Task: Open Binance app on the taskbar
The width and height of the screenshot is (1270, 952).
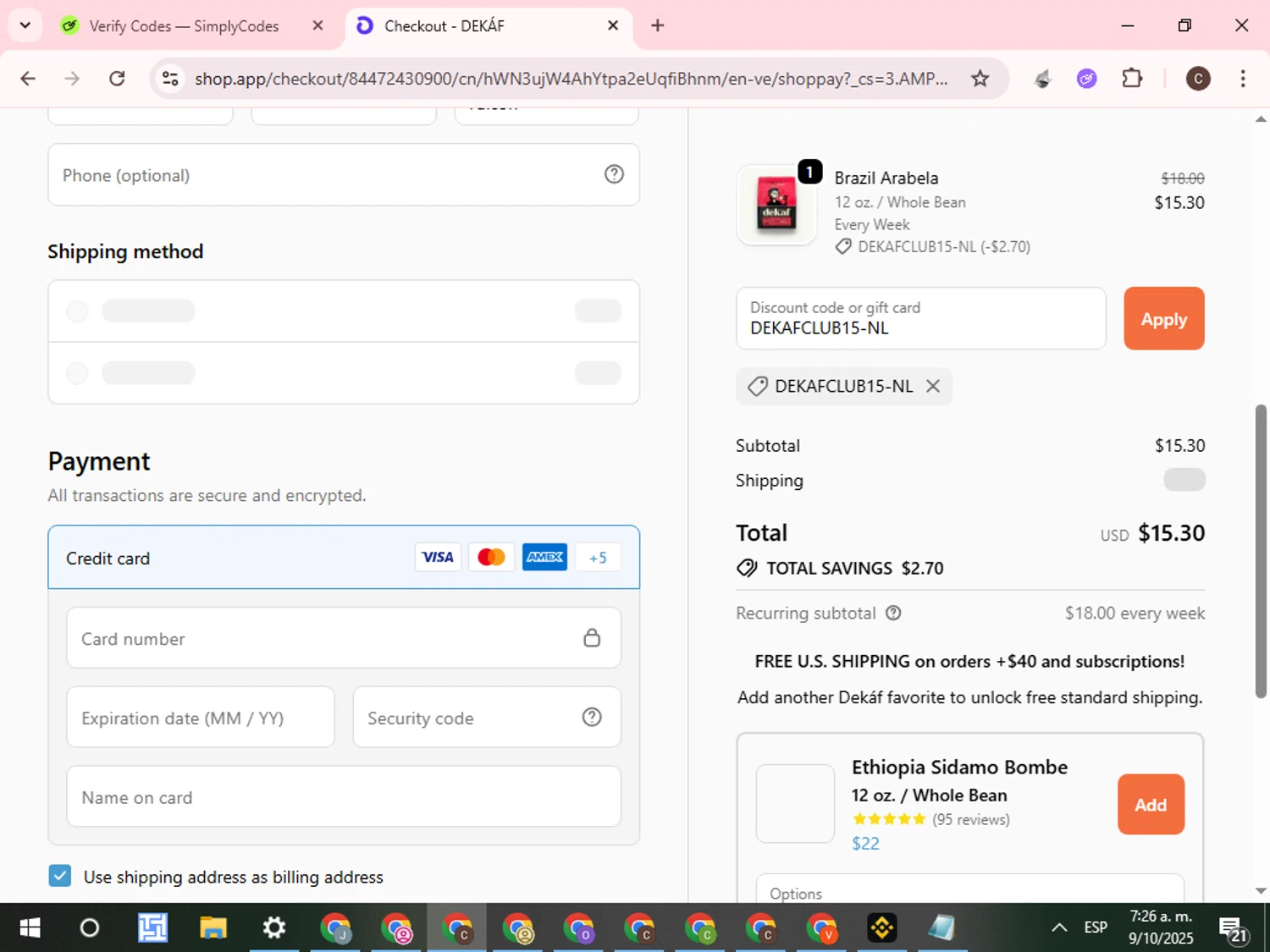Action: (882, 927)
